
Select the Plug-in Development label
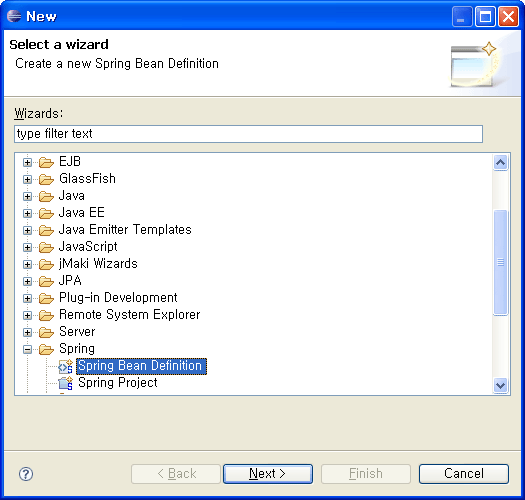click(118, 298)
